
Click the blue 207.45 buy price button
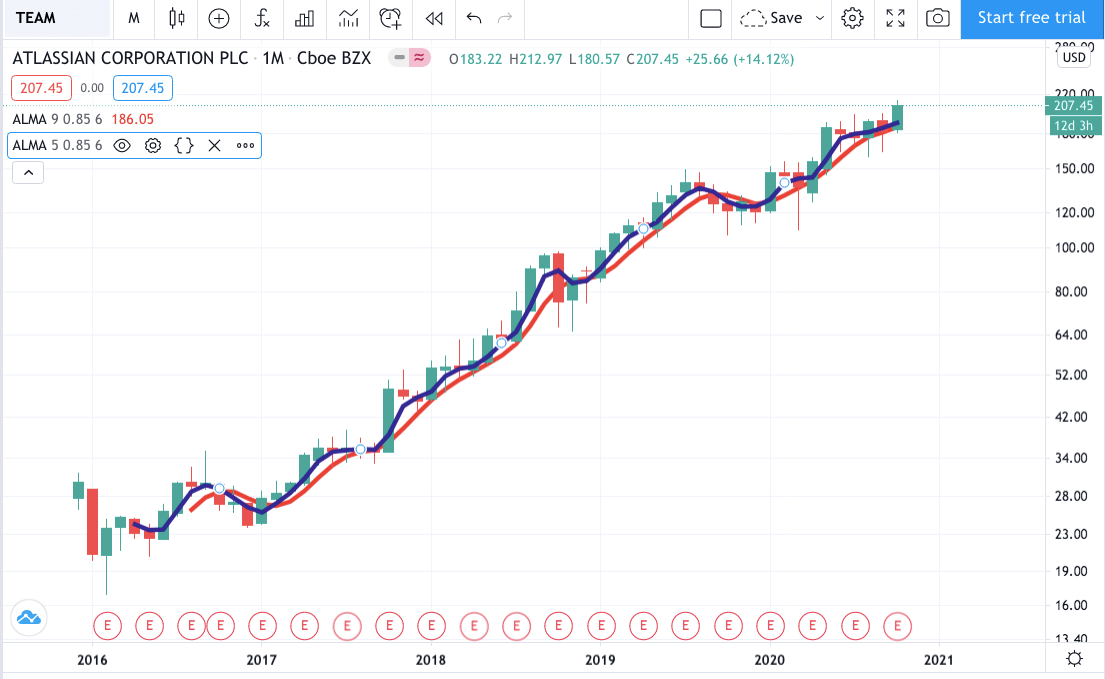click(142, 88)
